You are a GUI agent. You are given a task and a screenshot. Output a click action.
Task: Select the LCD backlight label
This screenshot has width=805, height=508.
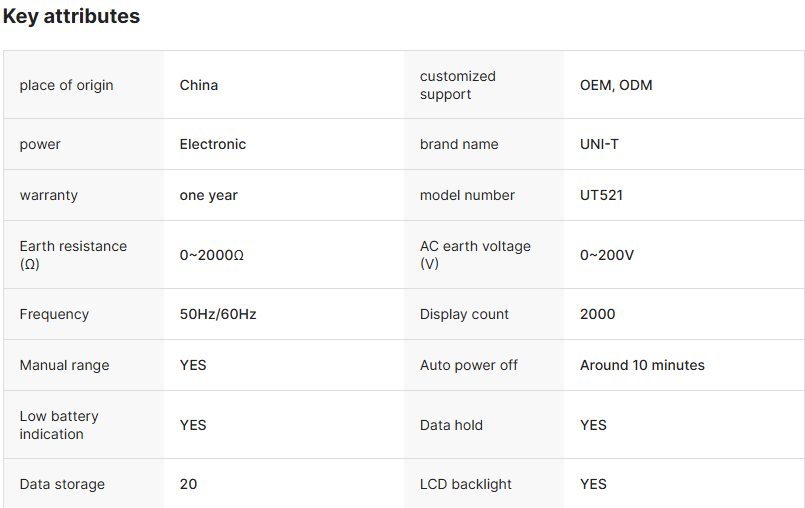(466, 484)
